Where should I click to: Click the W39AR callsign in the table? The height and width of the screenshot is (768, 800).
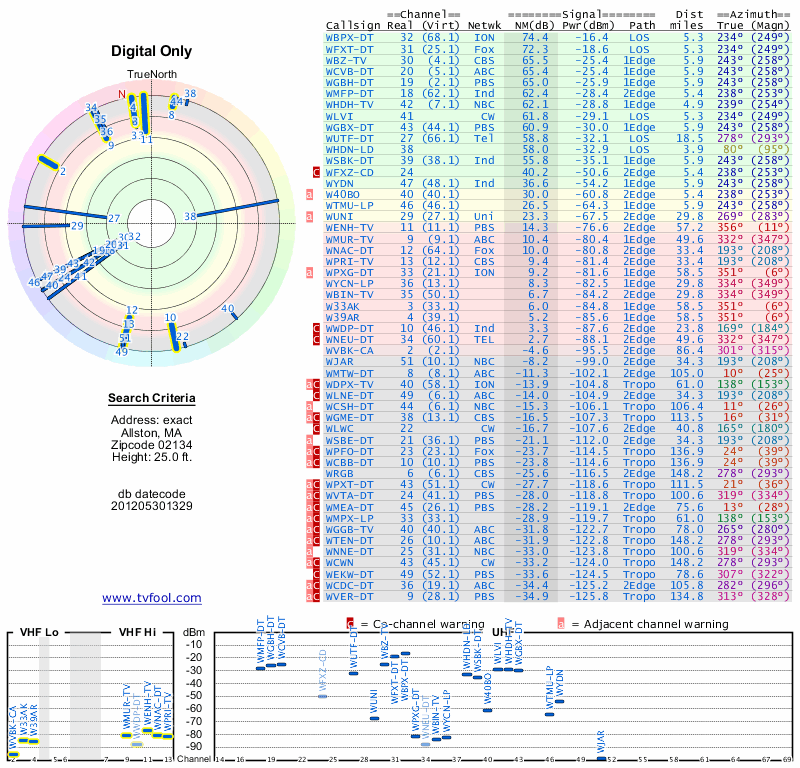(x=342, y=317)
